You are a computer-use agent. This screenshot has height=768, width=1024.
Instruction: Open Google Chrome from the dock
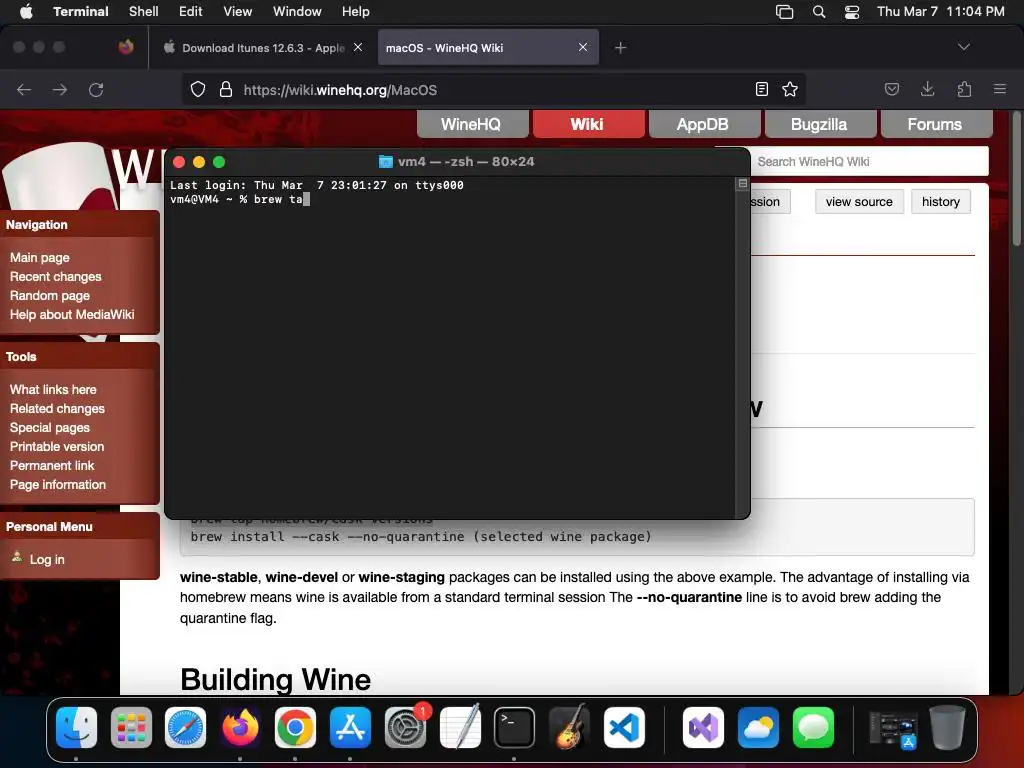(x=295, y=727)
